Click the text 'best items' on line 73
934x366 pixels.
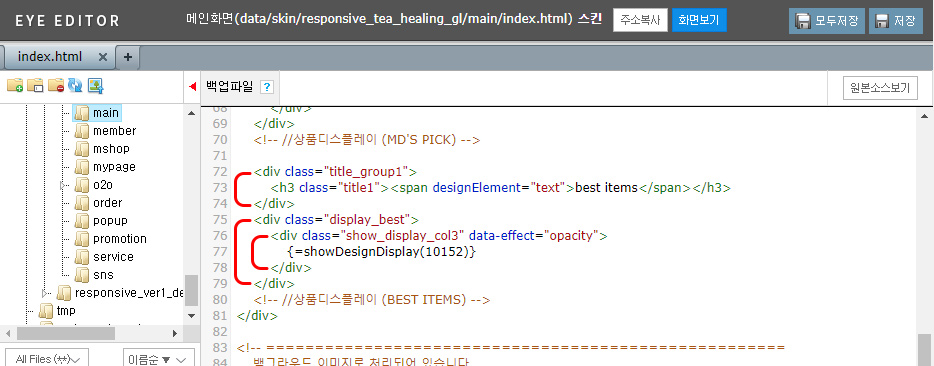606,188
